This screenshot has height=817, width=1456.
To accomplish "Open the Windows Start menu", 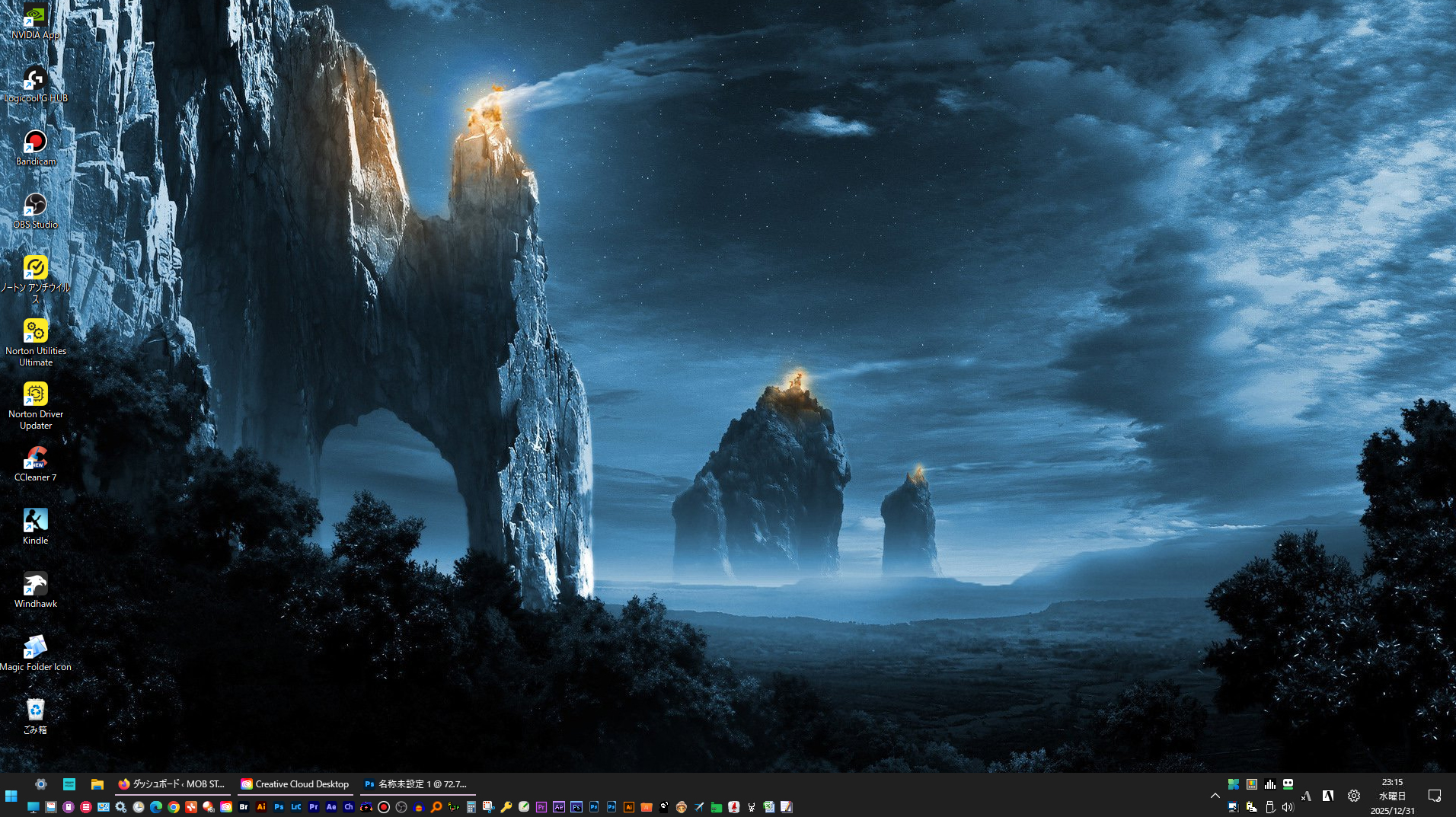I will point(11,796).
